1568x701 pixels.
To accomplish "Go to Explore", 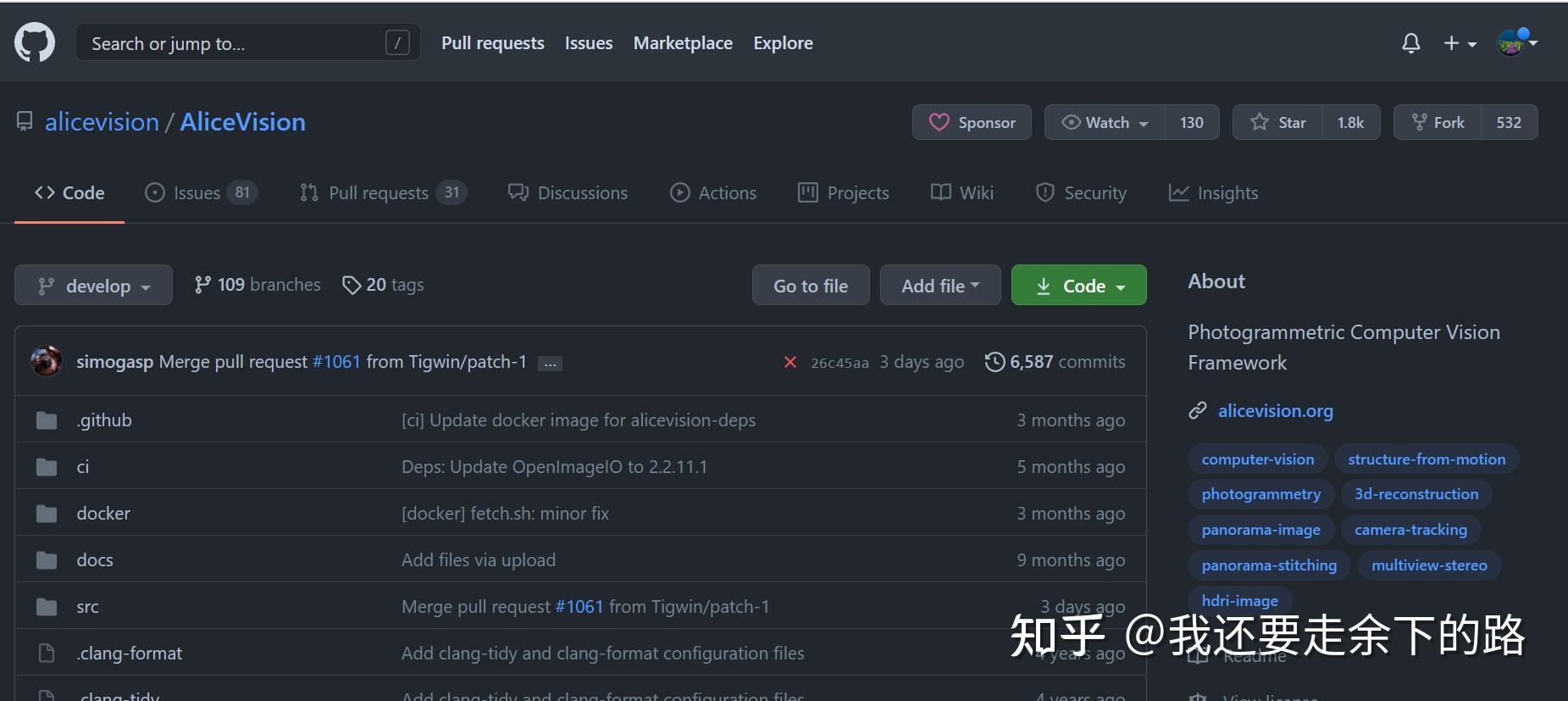I will (x=783, y=42).
